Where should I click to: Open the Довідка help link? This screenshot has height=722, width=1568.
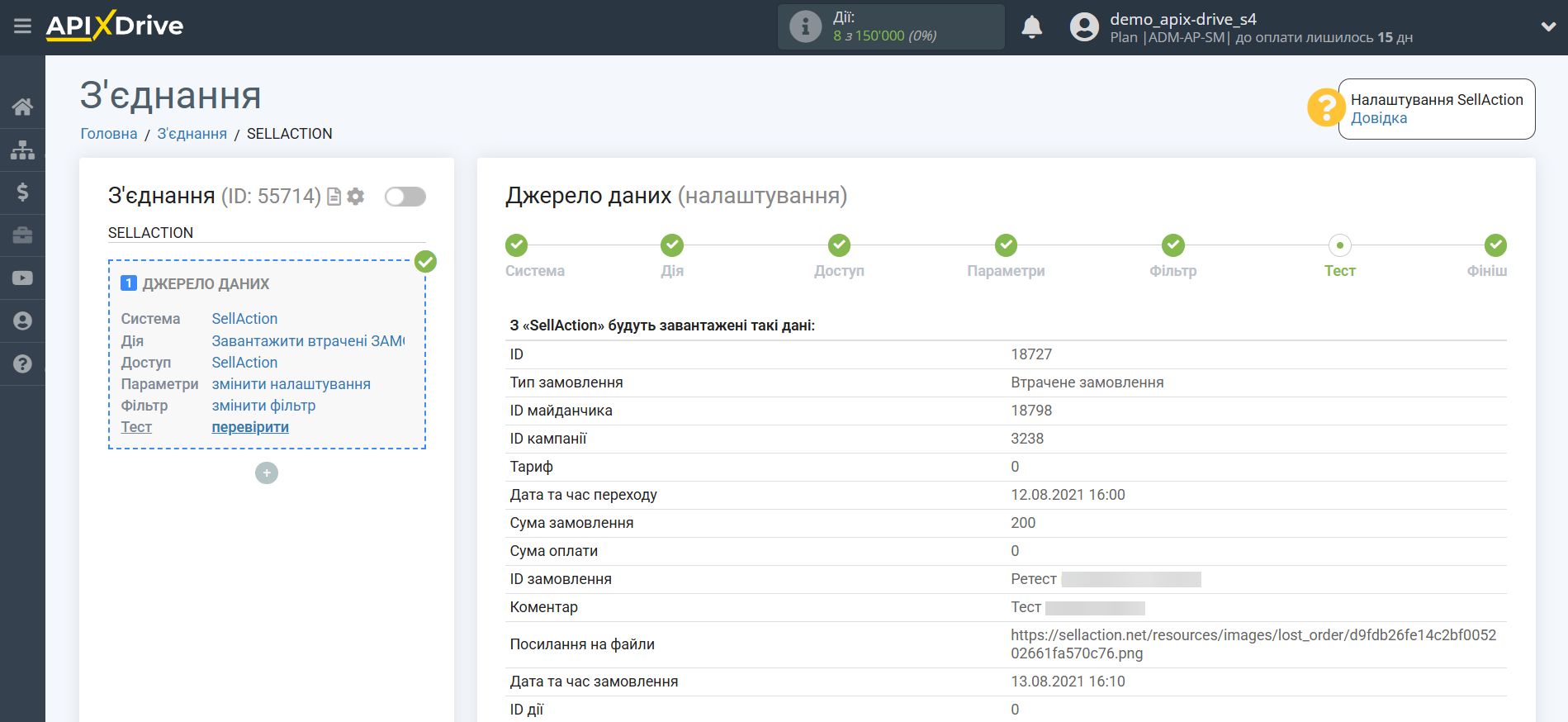pos(1378,118)
